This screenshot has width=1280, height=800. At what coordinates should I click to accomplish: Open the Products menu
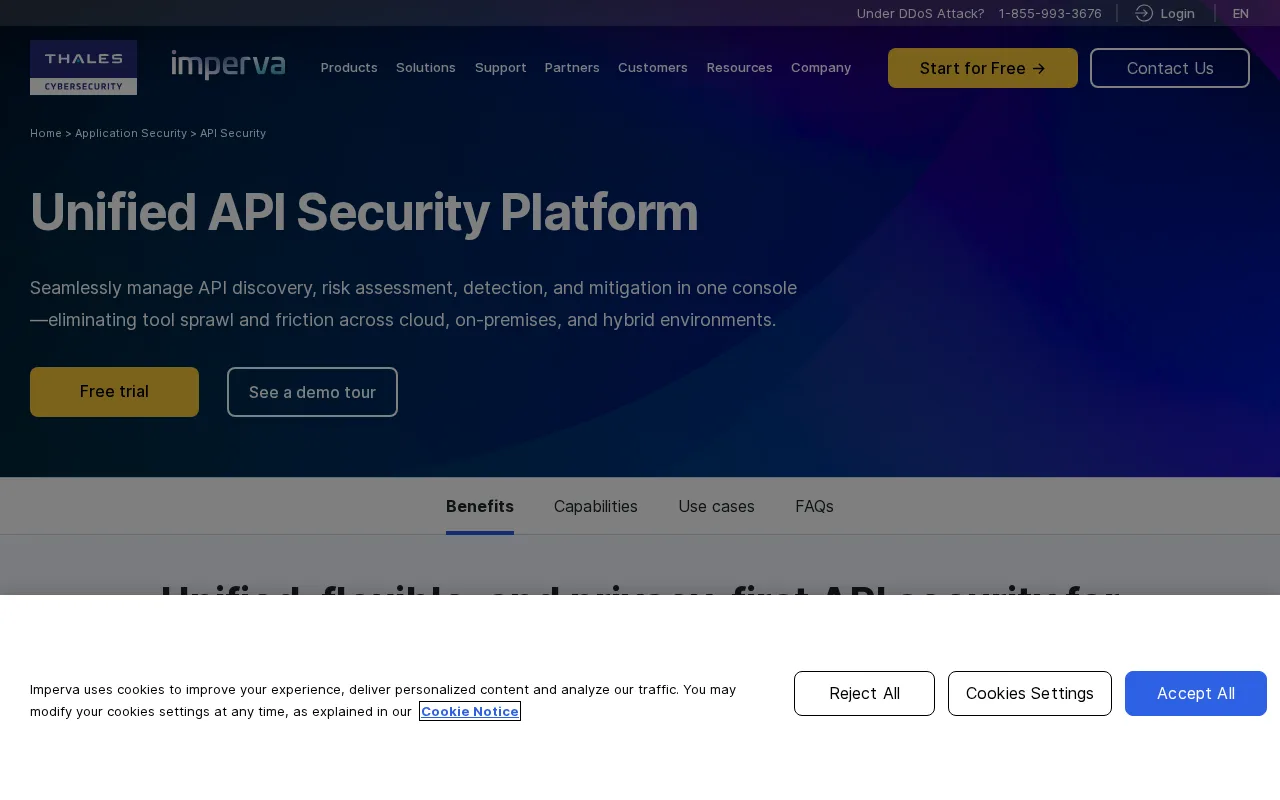pyautogui.click(x=349, y=67)
